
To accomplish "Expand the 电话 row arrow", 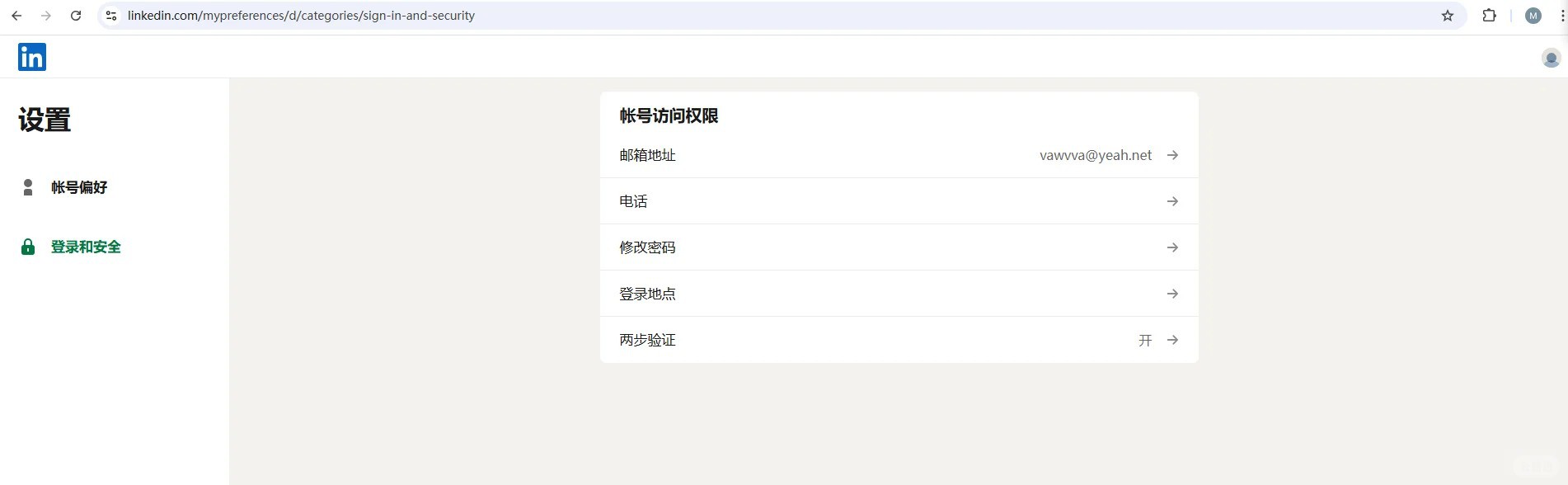I will (1172, 201).
